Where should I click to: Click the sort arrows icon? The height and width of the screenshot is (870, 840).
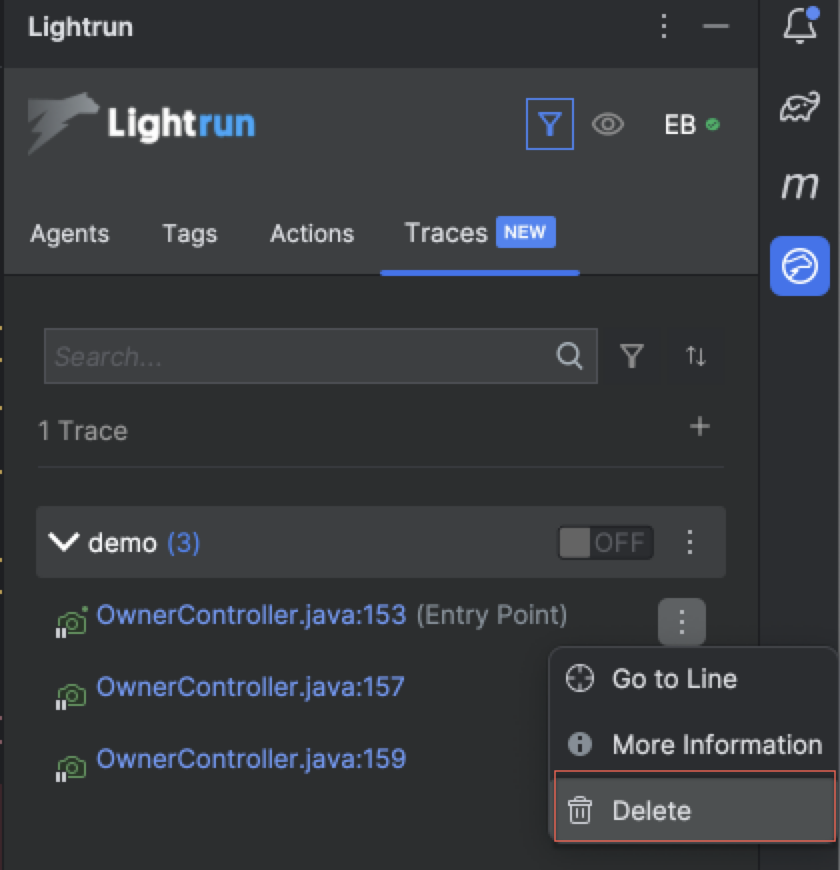coord(695,356)
